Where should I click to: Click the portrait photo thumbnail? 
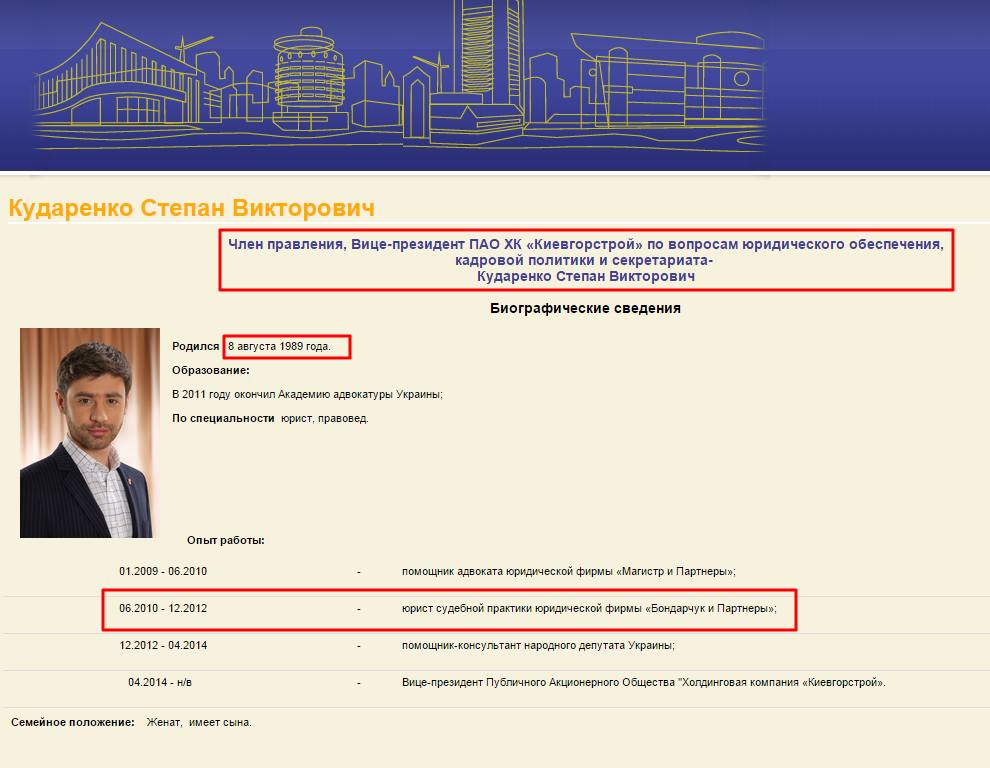pos(90,433)
